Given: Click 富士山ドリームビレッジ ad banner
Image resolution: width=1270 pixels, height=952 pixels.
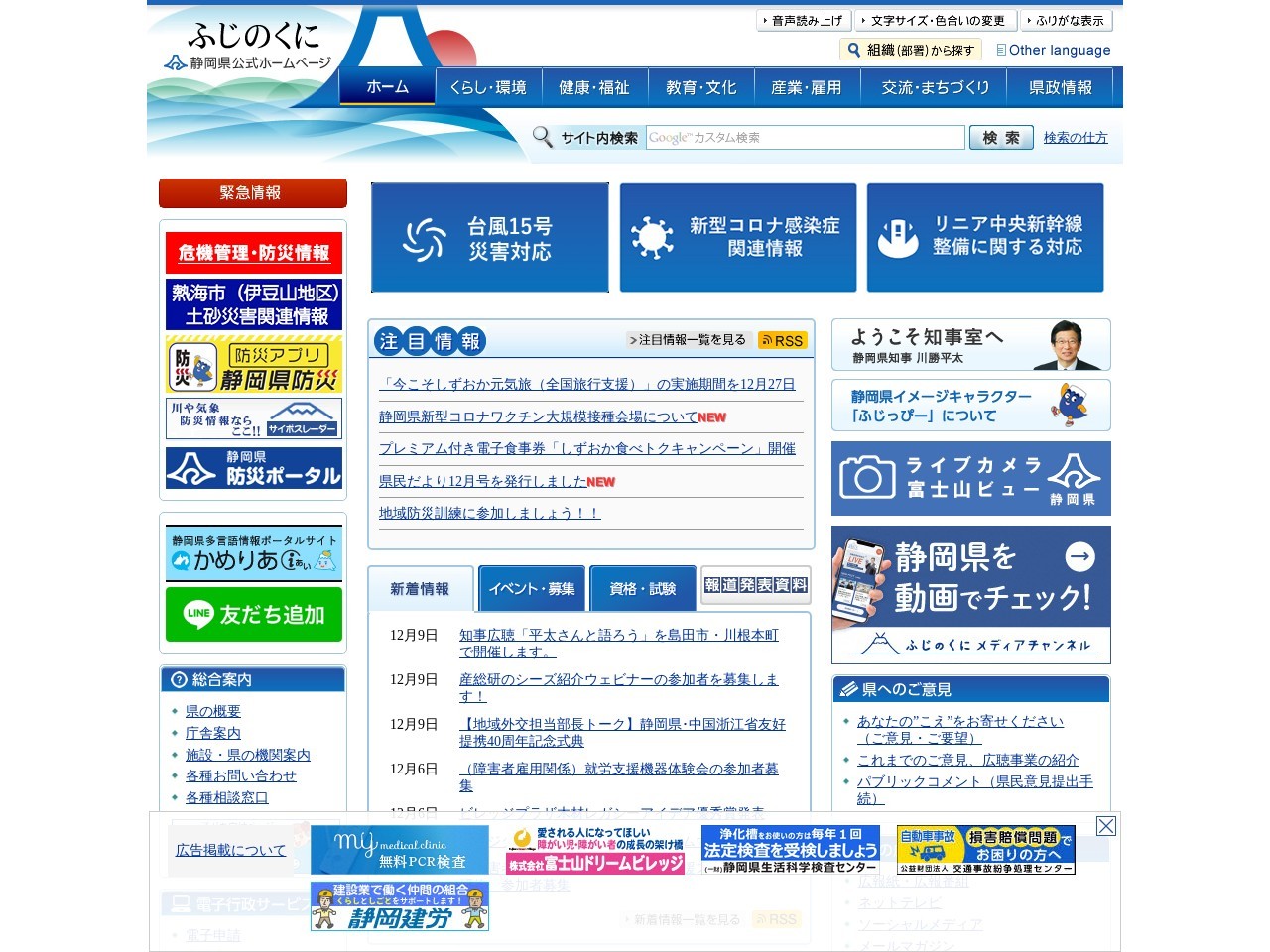Looking at the screenshot, I should click(x=595, y=850).
